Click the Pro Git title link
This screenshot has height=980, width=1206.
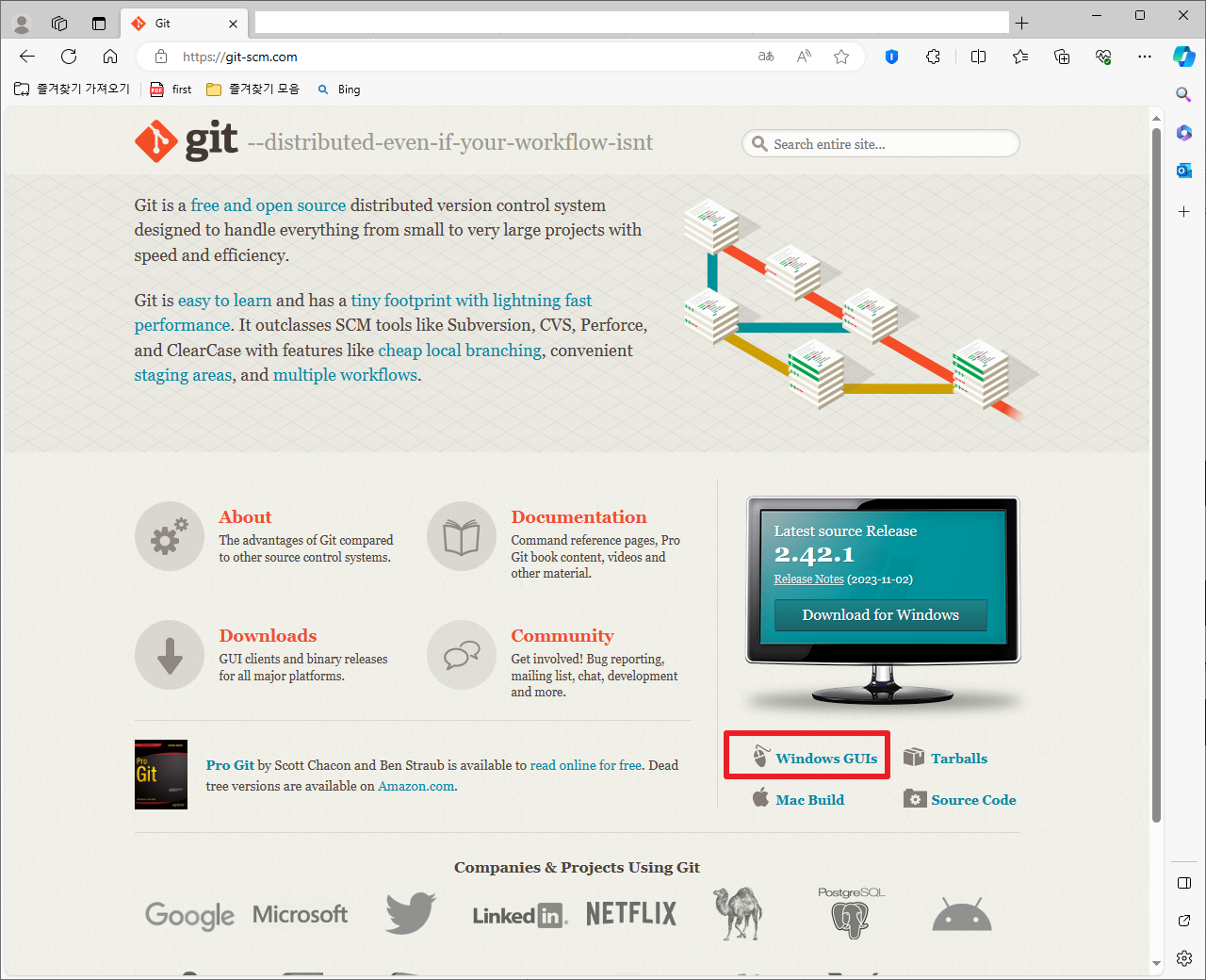(230, 765)
